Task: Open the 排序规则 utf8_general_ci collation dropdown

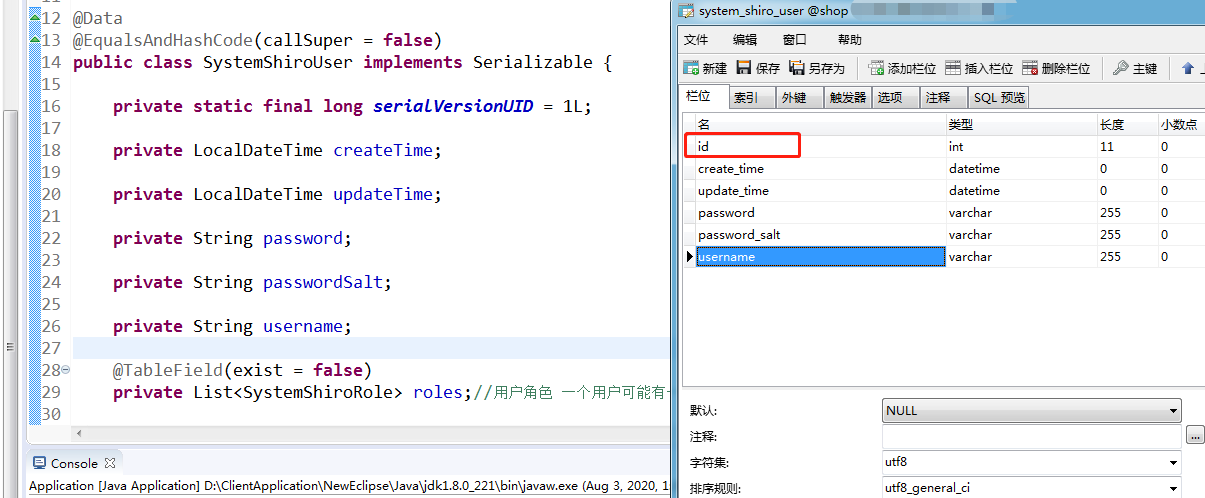Action: pyautogui.click(x=1173, y=489)
